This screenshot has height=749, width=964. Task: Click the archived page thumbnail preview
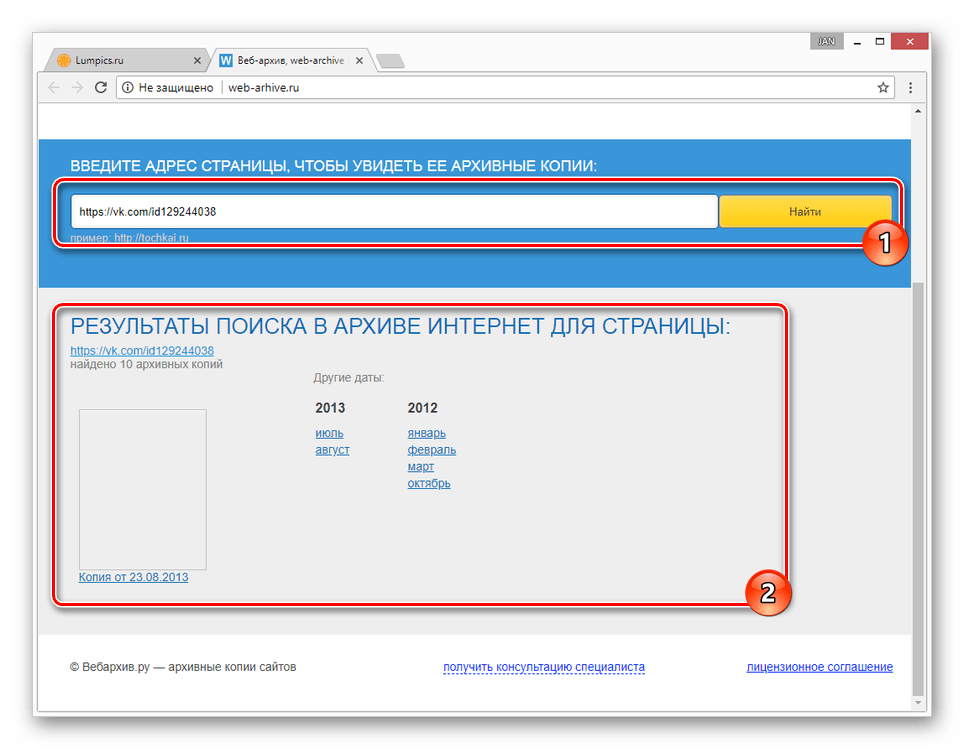click(142, 489)
